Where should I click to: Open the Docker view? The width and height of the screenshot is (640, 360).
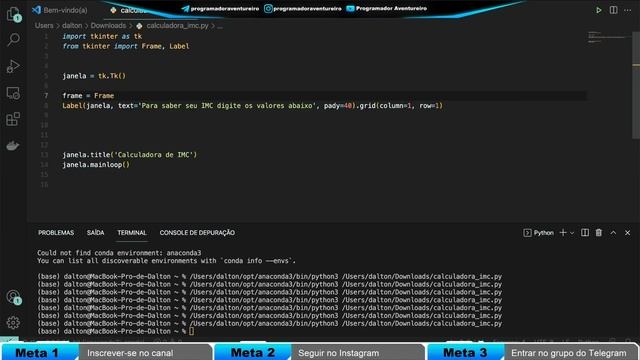13,146
